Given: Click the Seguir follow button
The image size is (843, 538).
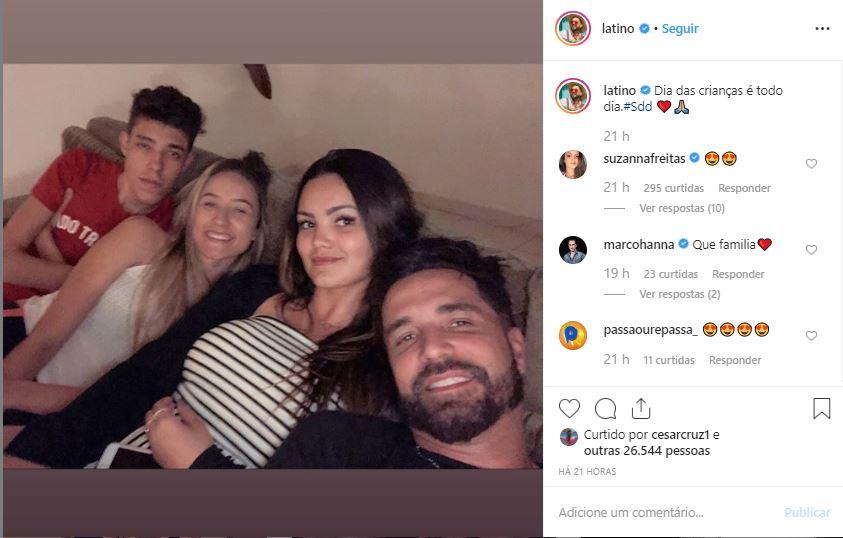Looking at the screenshot, I should (x=680, y=29).
